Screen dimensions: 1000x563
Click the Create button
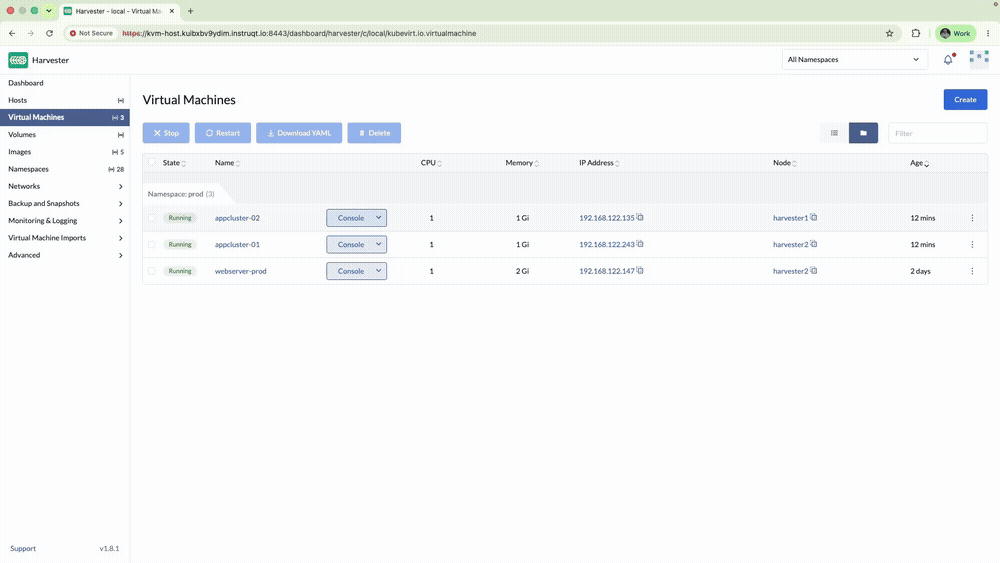(x=965, y=99)
